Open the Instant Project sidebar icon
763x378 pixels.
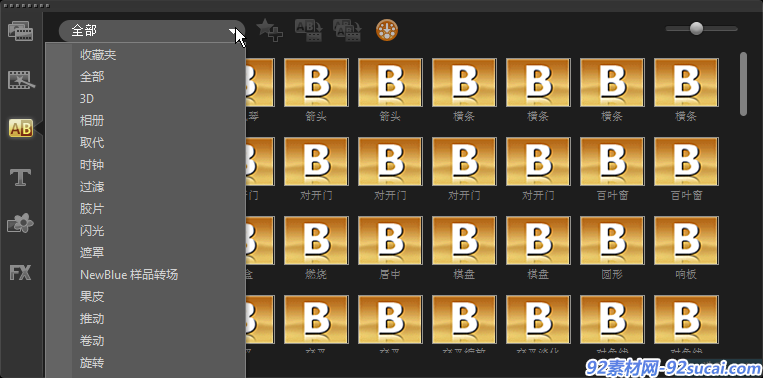point(21,80)
